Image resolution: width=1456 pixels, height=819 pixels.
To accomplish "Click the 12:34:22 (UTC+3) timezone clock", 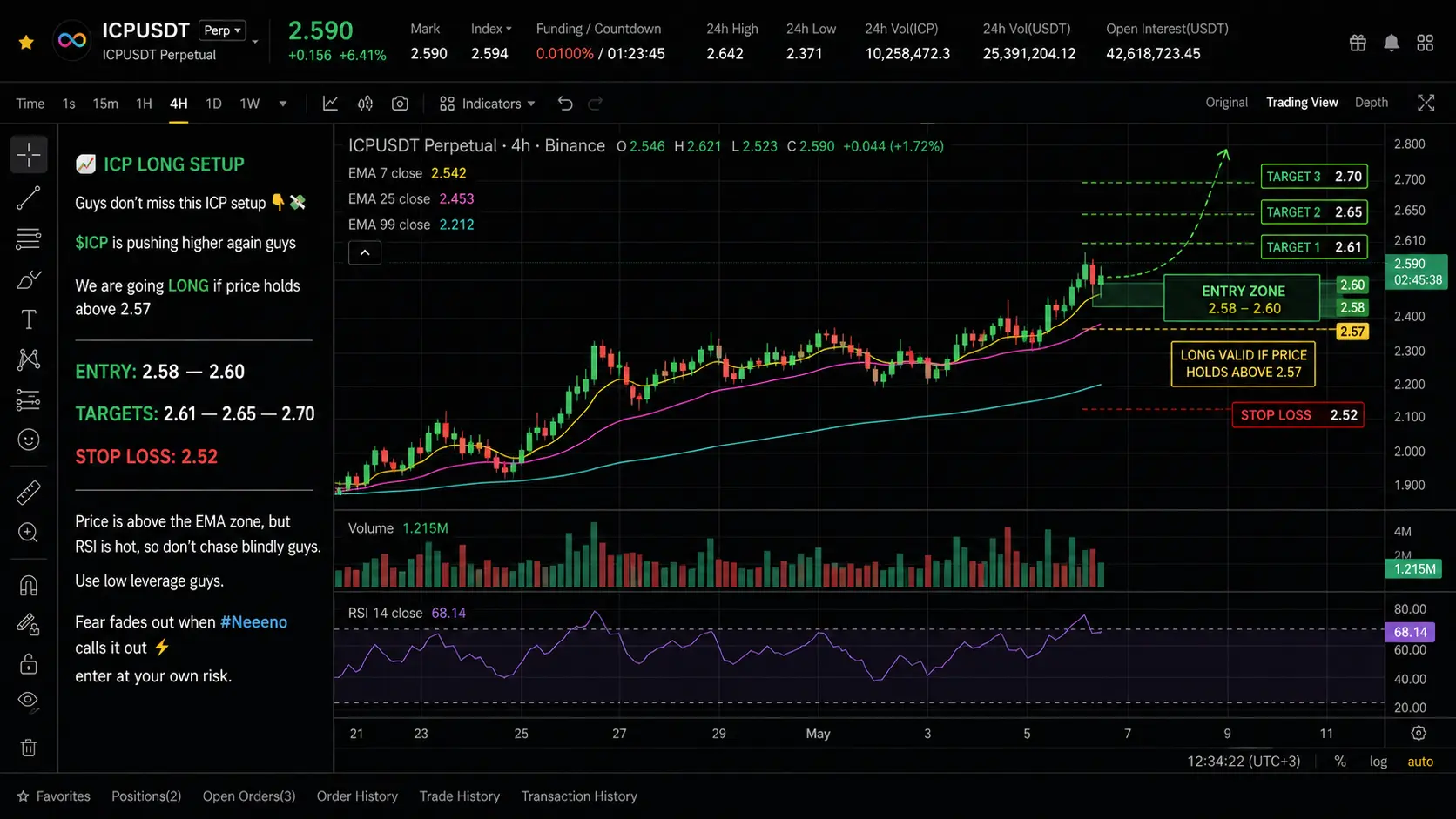I will click(1244, 762).
